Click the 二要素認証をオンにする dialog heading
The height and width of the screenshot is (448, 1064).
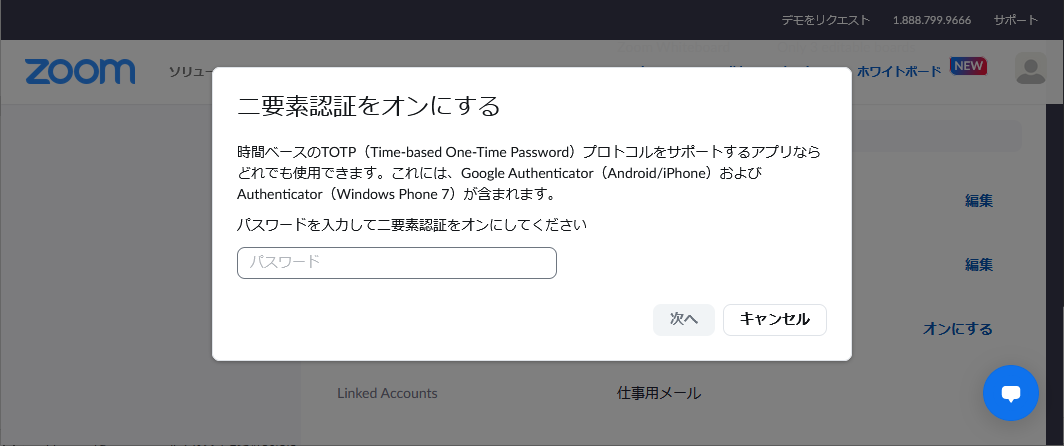(368, 106)
